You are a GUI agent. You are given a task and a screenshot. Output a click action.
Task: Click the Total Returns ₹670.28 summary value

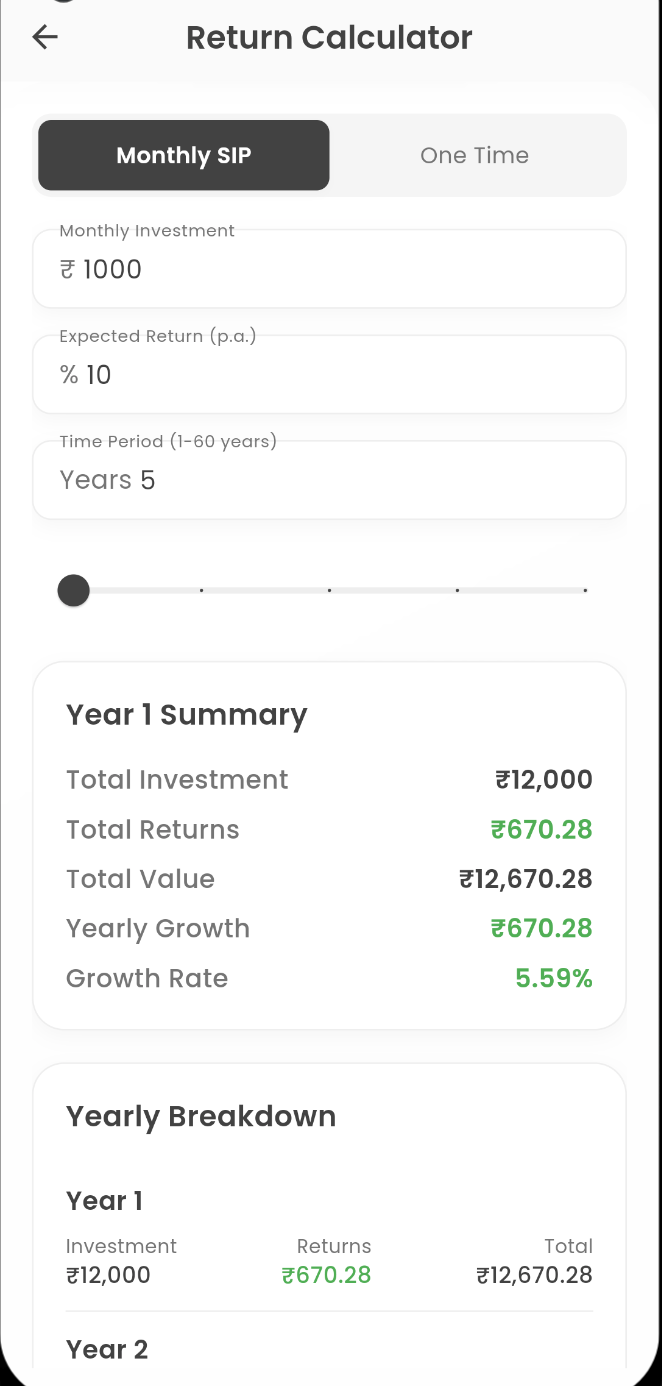542,830
